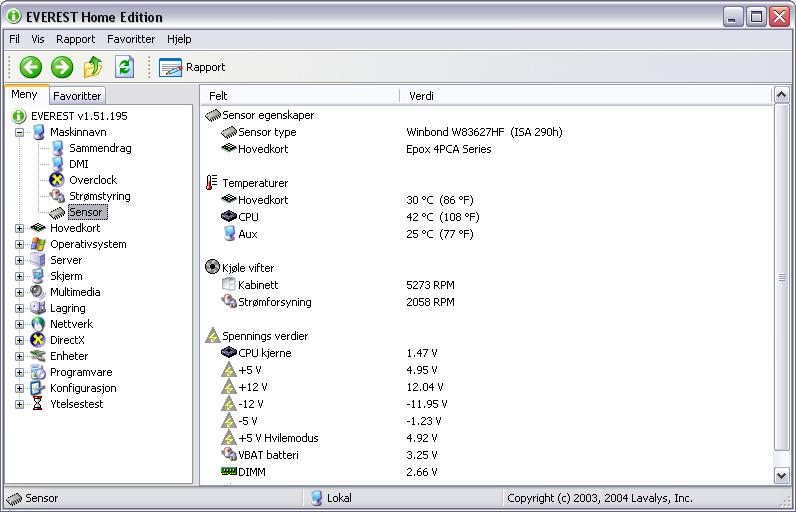Expand the Skjerm node

pos(19,277)
